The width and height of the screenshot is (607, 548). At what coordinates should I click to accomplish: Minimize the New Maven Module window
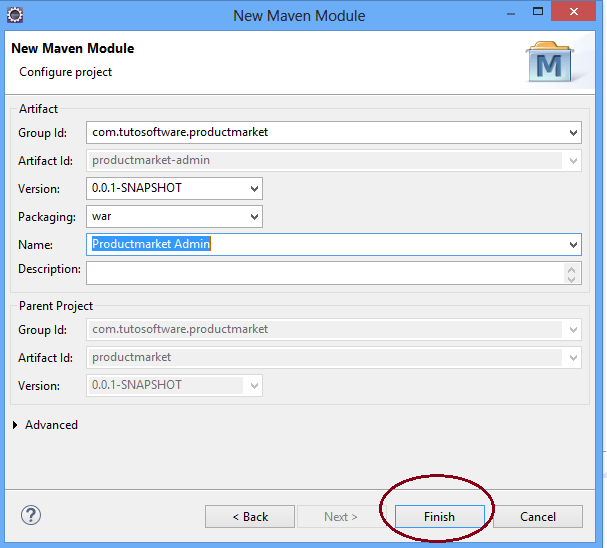(x=511, y=14)
